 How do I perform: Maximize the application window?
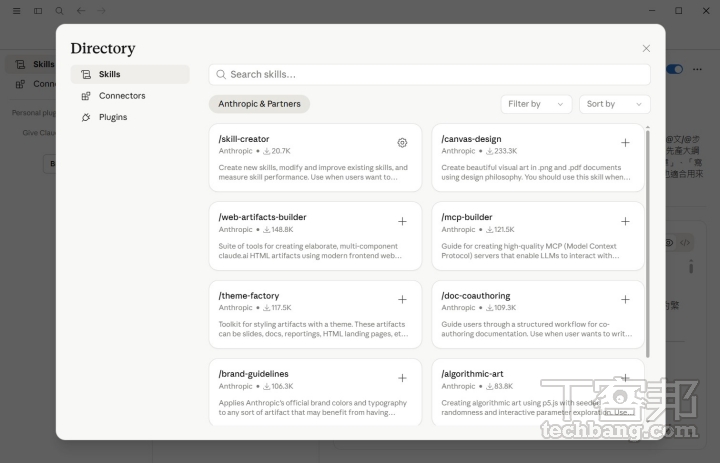point(679,11)
